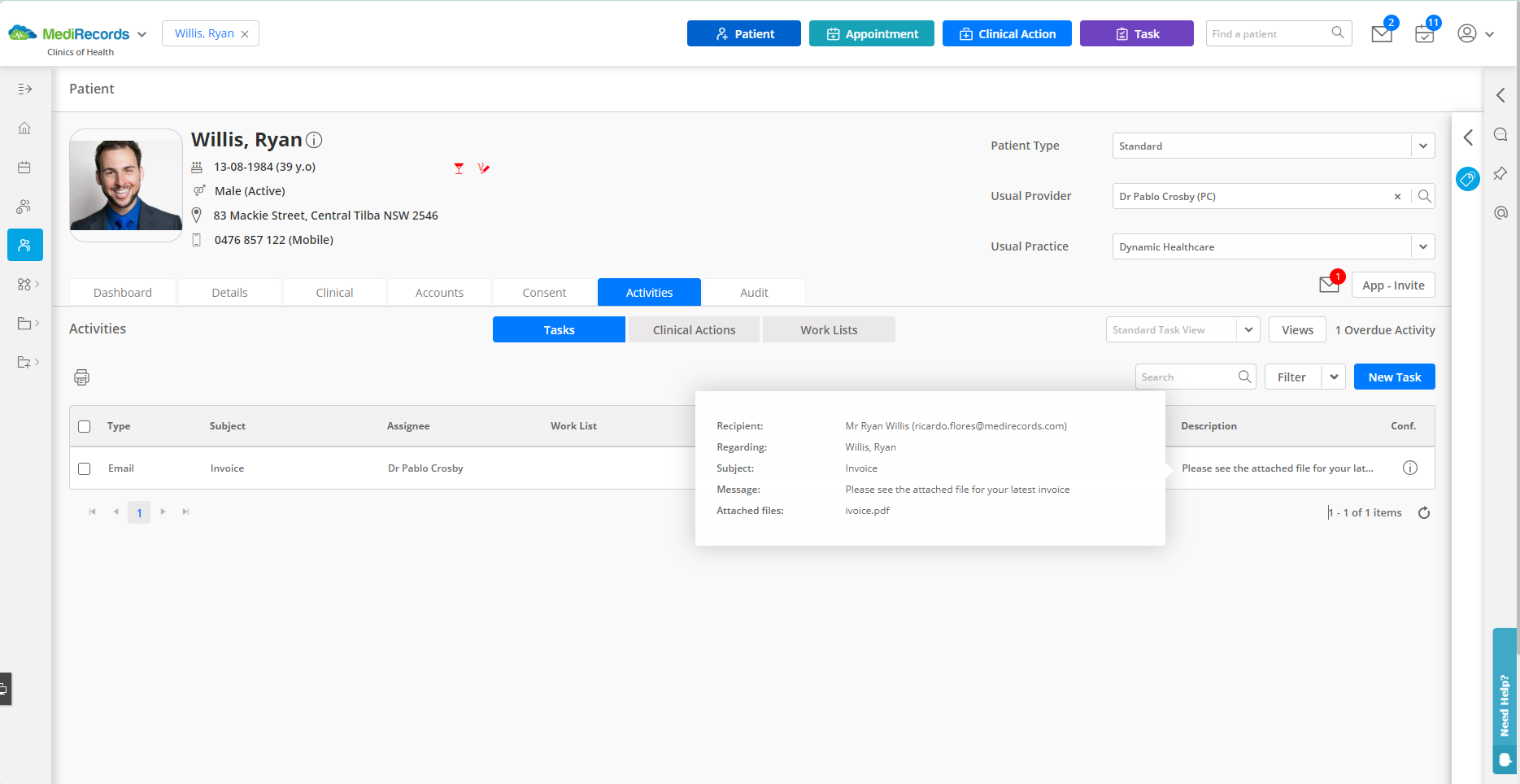Open the mail inbox with 2 notifications
1520x784 pixels.
click(x=1383, y=33)
